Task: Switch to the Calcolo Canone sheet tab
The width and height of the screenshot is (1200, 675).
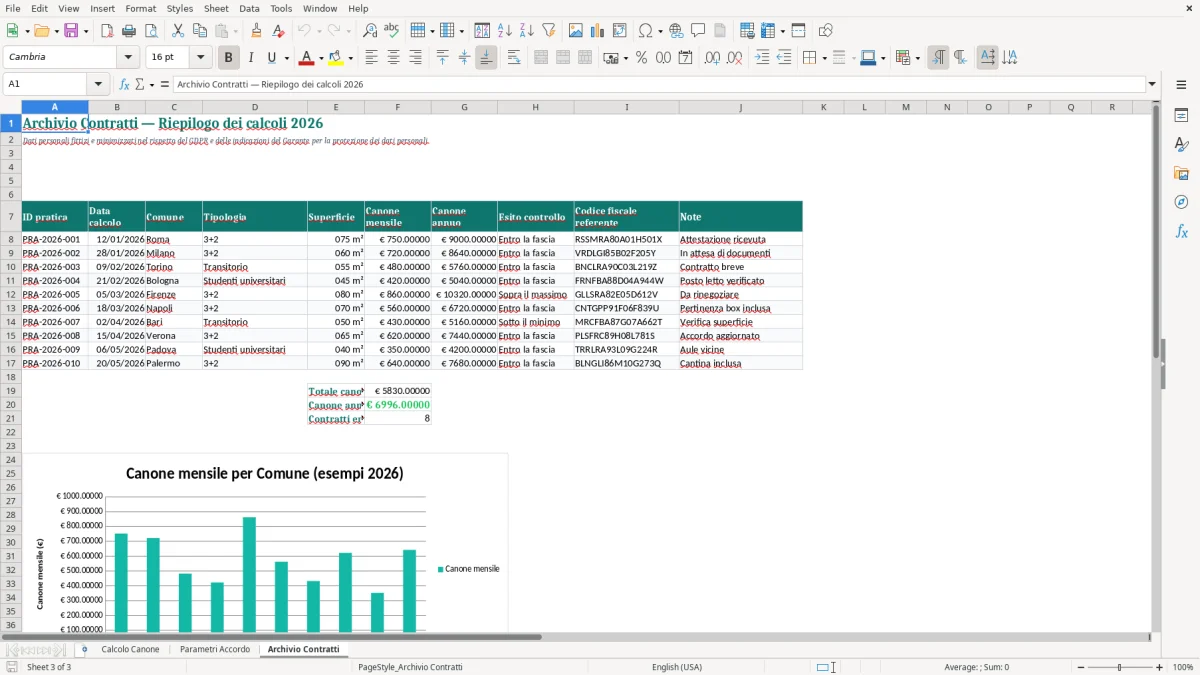Action: [x=130, y=649]
